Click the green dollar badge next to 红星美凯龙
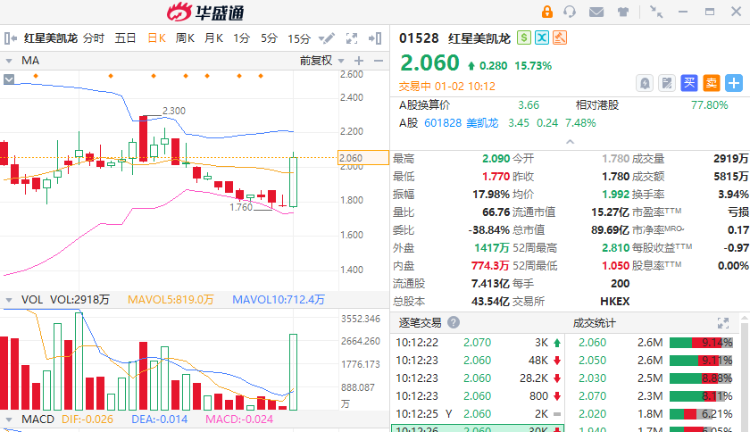The image size is (750, 432). 524,38
